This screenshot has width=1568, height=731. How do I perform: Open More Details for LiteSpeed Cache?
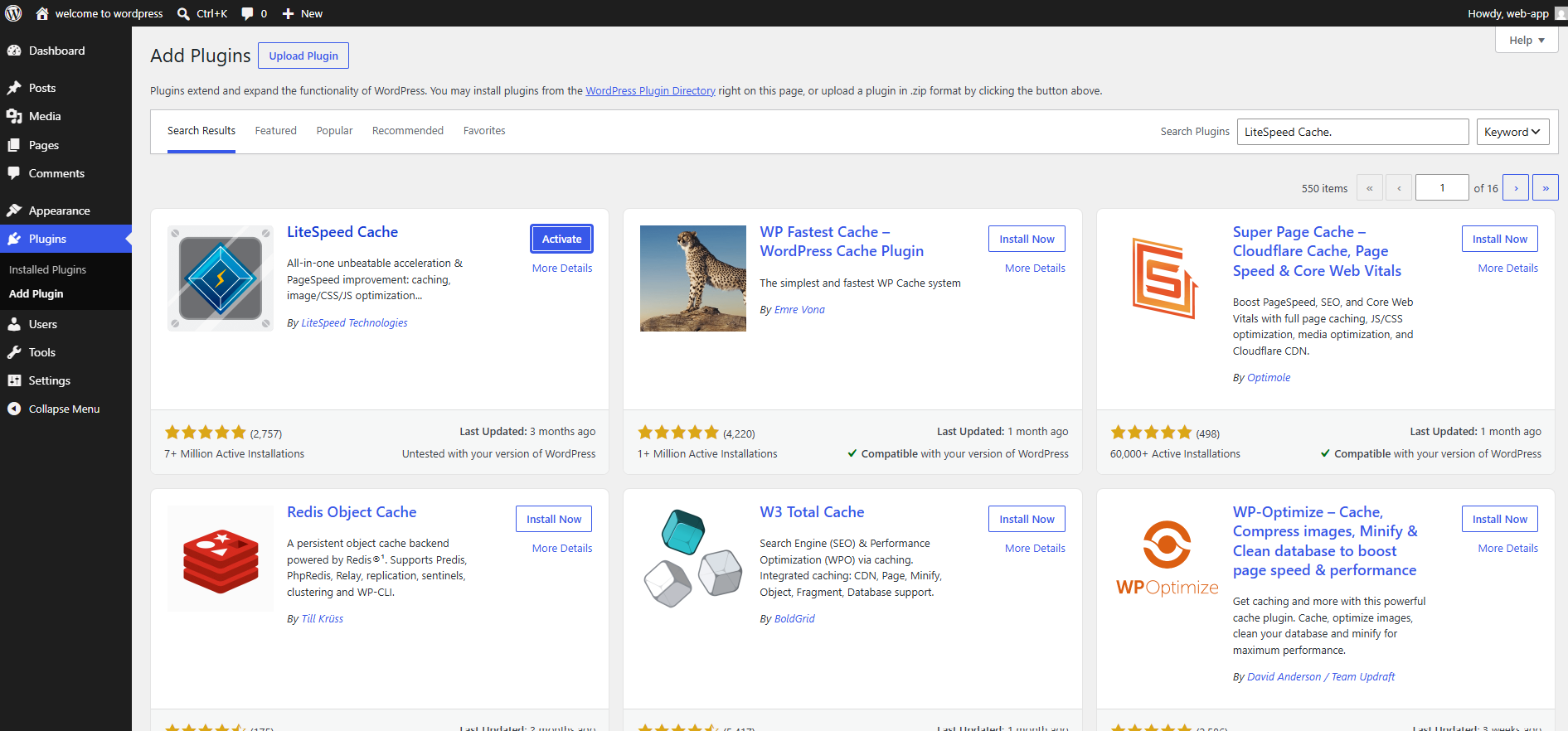tap(562, 268)
